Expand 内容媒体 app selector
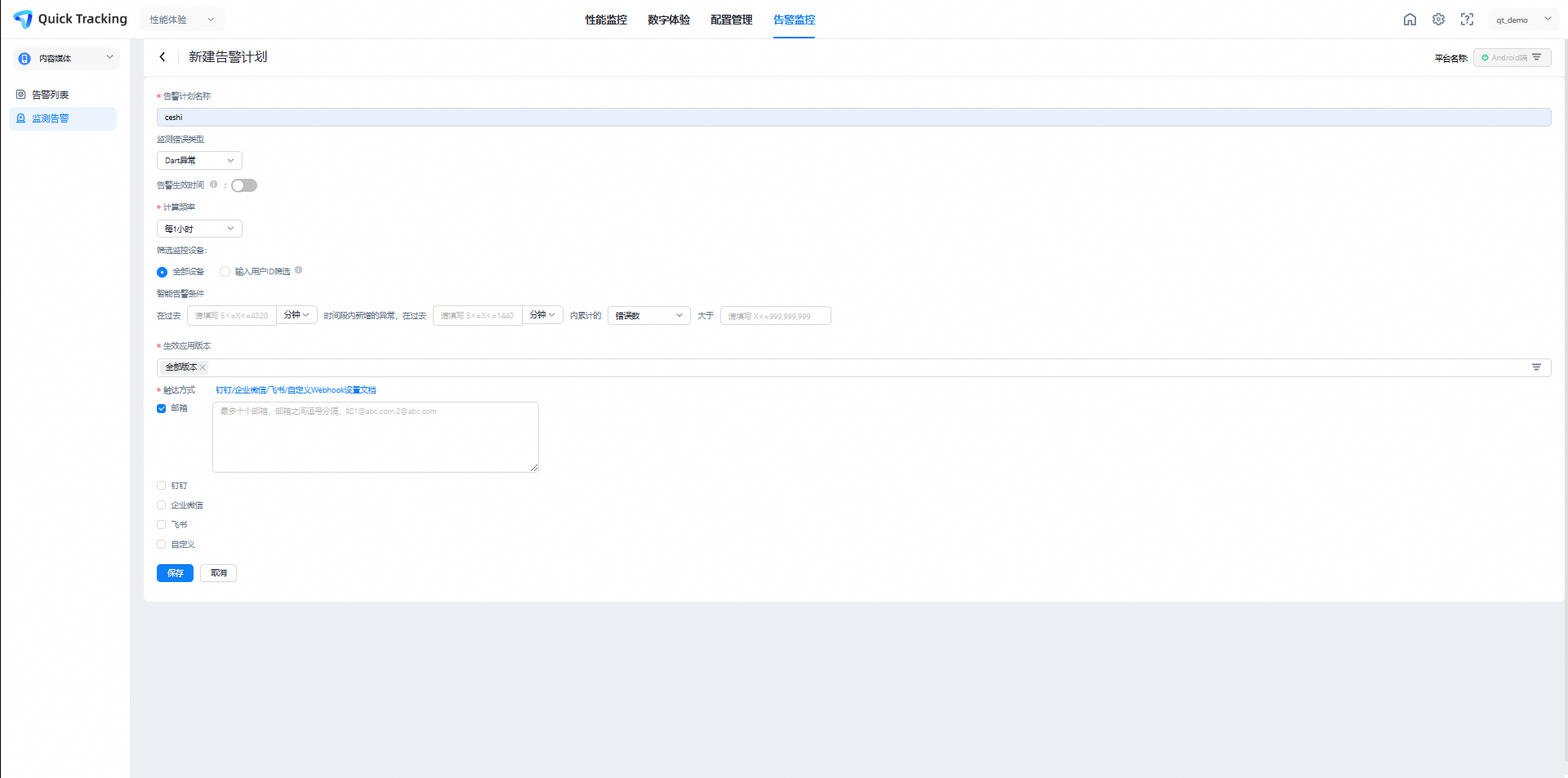Viewport: 1568px width, 778px height. 66,58
